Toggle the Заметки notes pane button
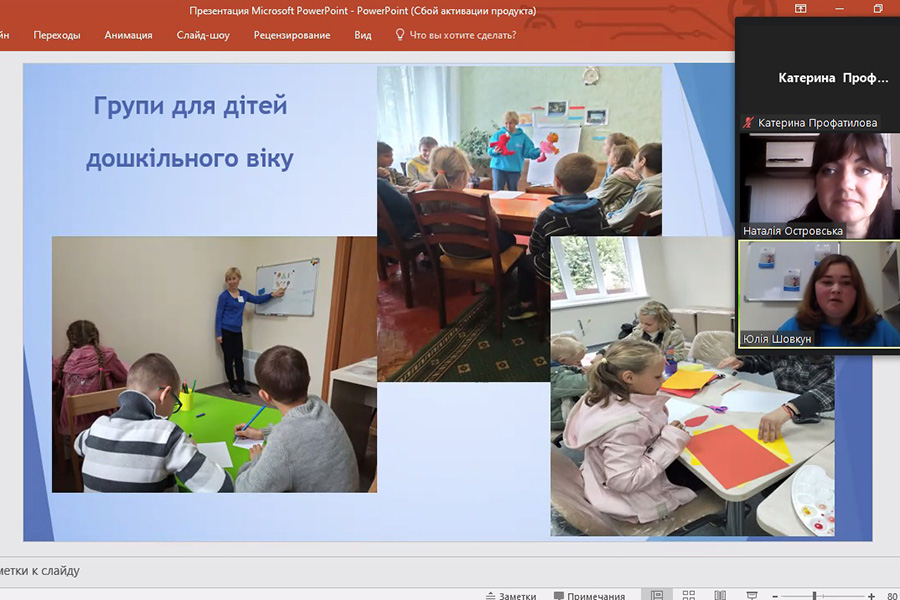 click(x=511, y=595)
